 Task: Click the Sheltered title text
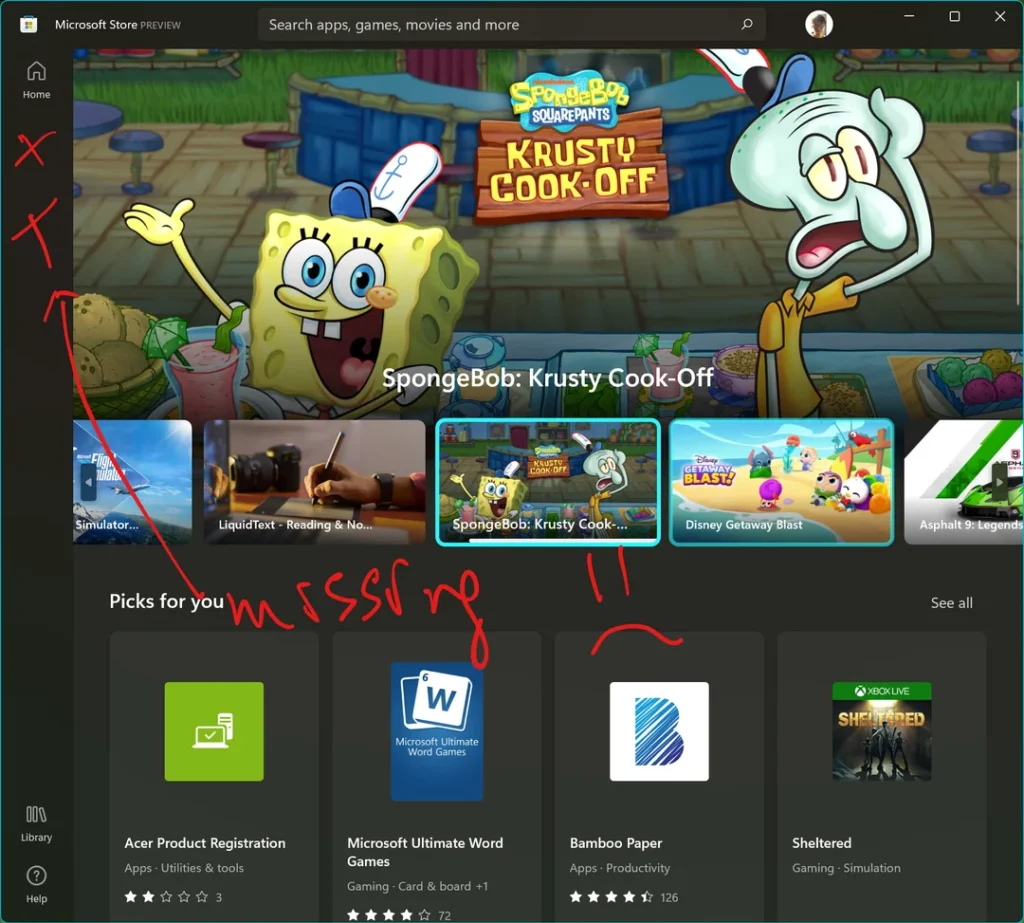pos(822,843)
